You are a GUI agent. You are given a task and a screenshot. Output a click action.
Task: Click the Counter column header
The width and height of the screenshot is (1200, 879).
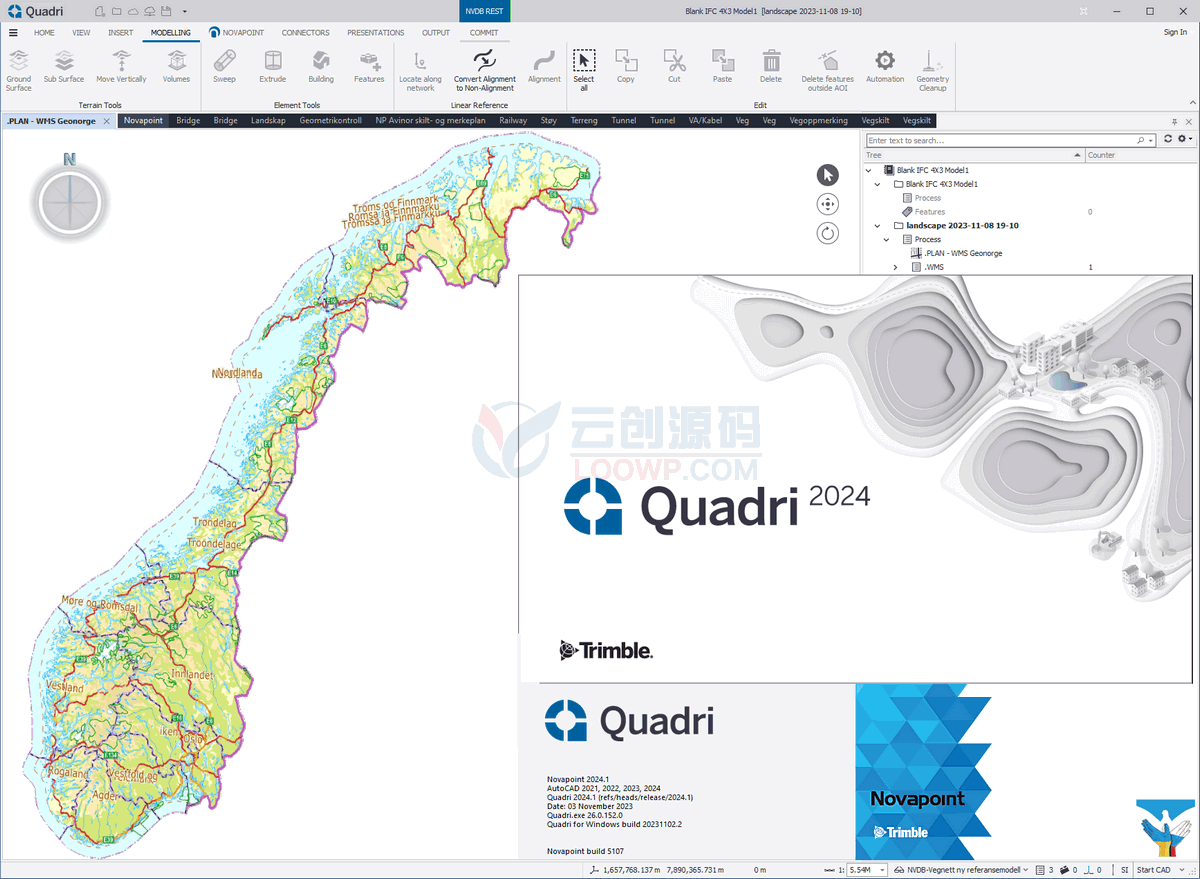(1140, 155)
